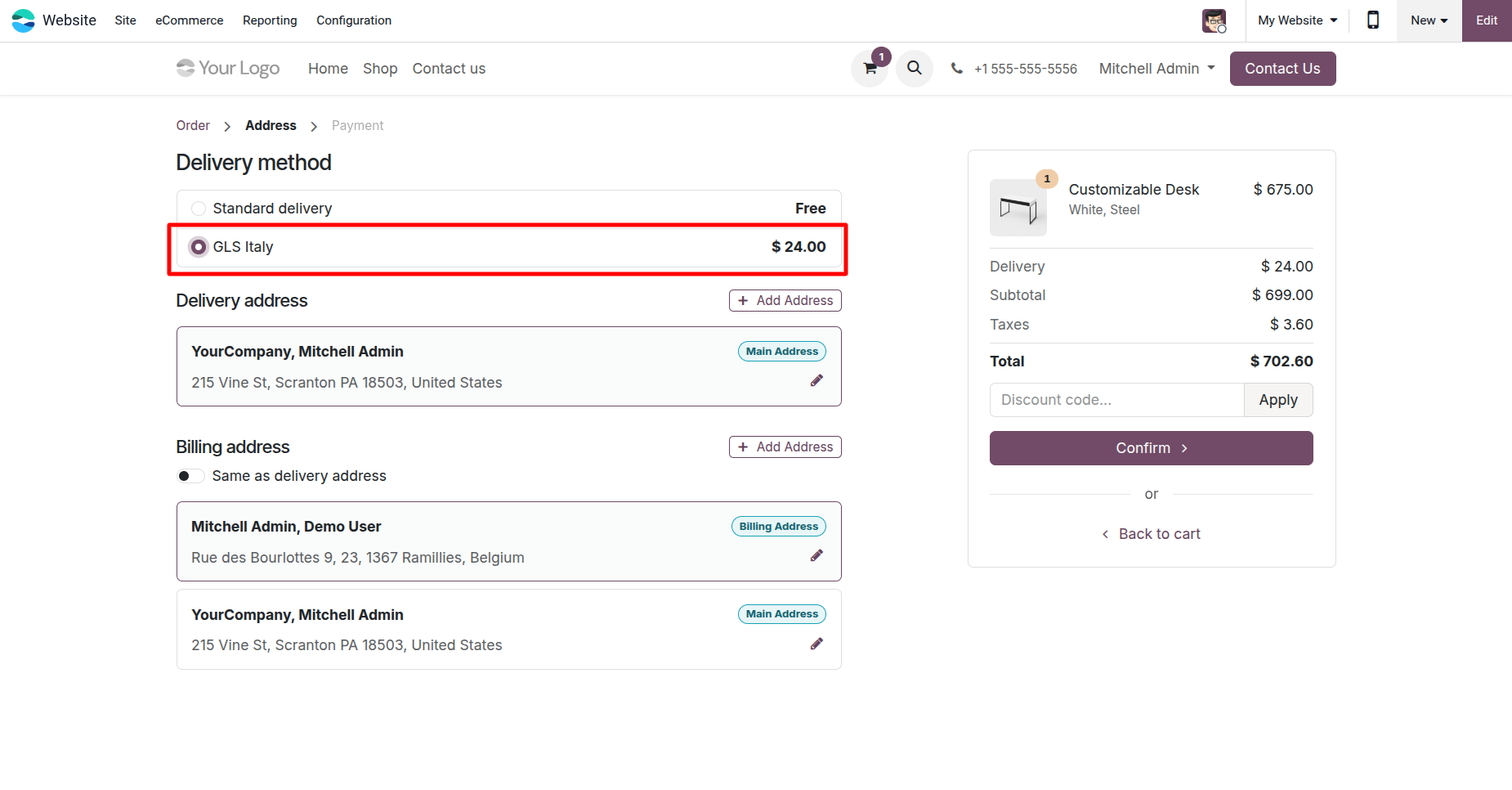Select Standard delivery radio option
This screenshot has height=790, width=1512.
[199, 209]
